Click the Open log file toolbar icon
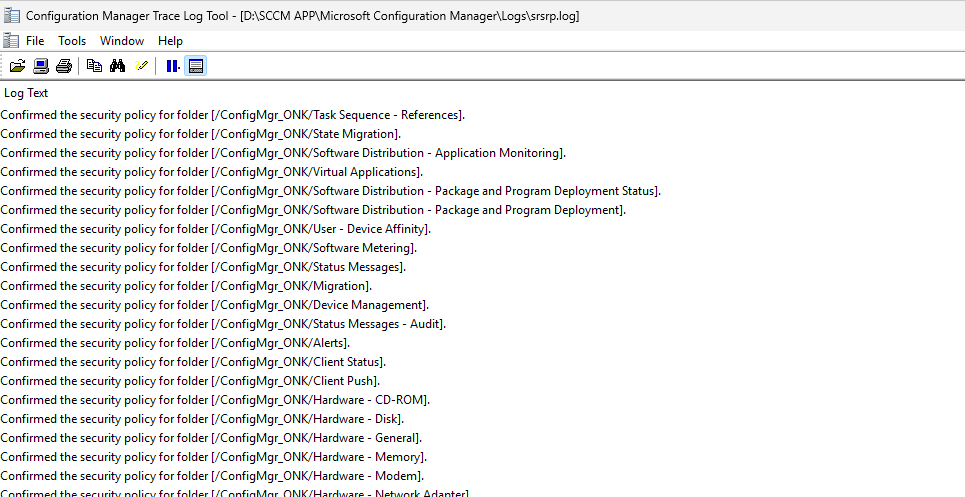Screen dimensions: 965x497 (x=17, y=66)
